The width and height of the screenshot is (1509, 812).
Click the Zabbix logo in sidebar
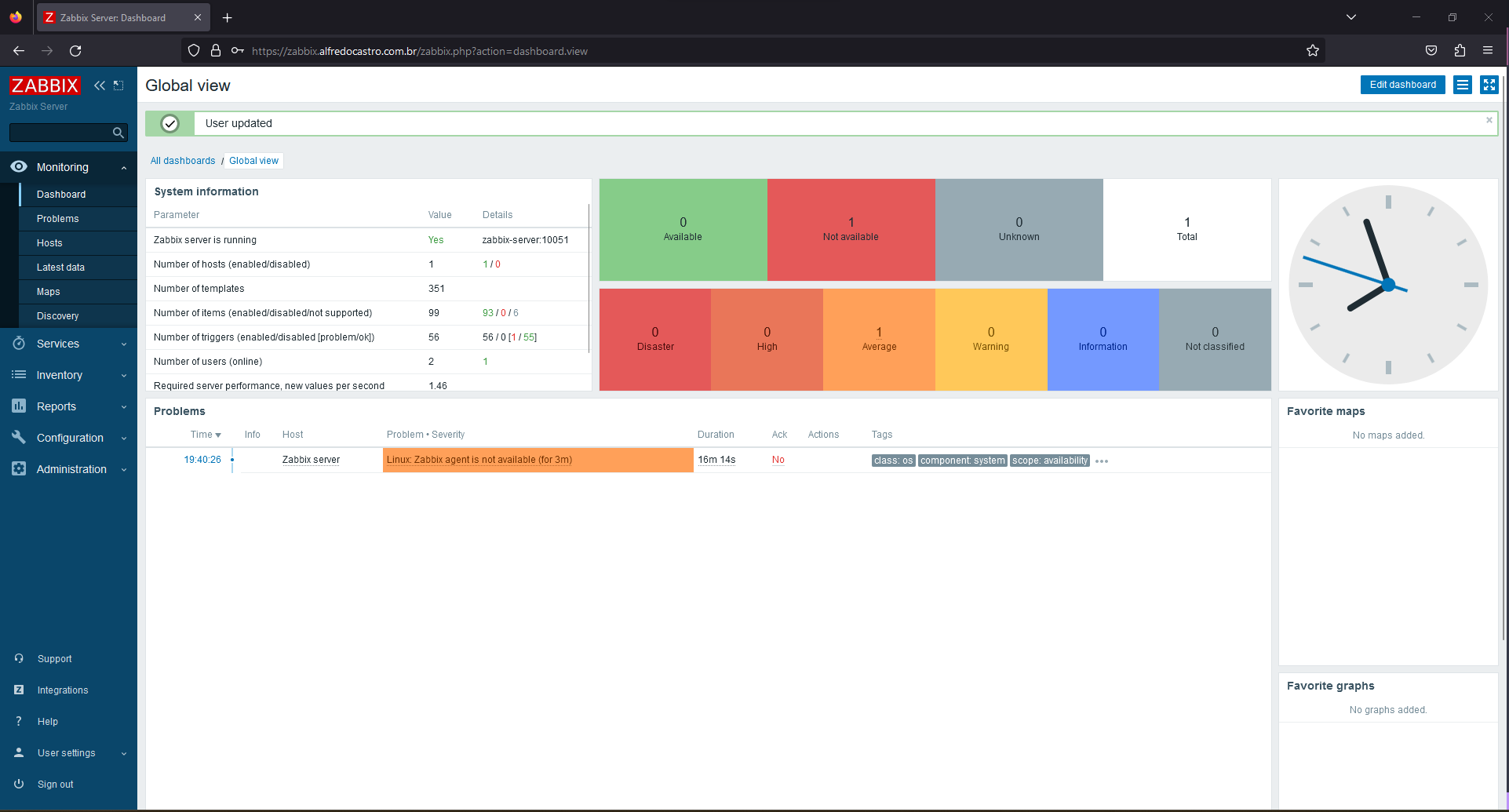[x=45, y=86]
